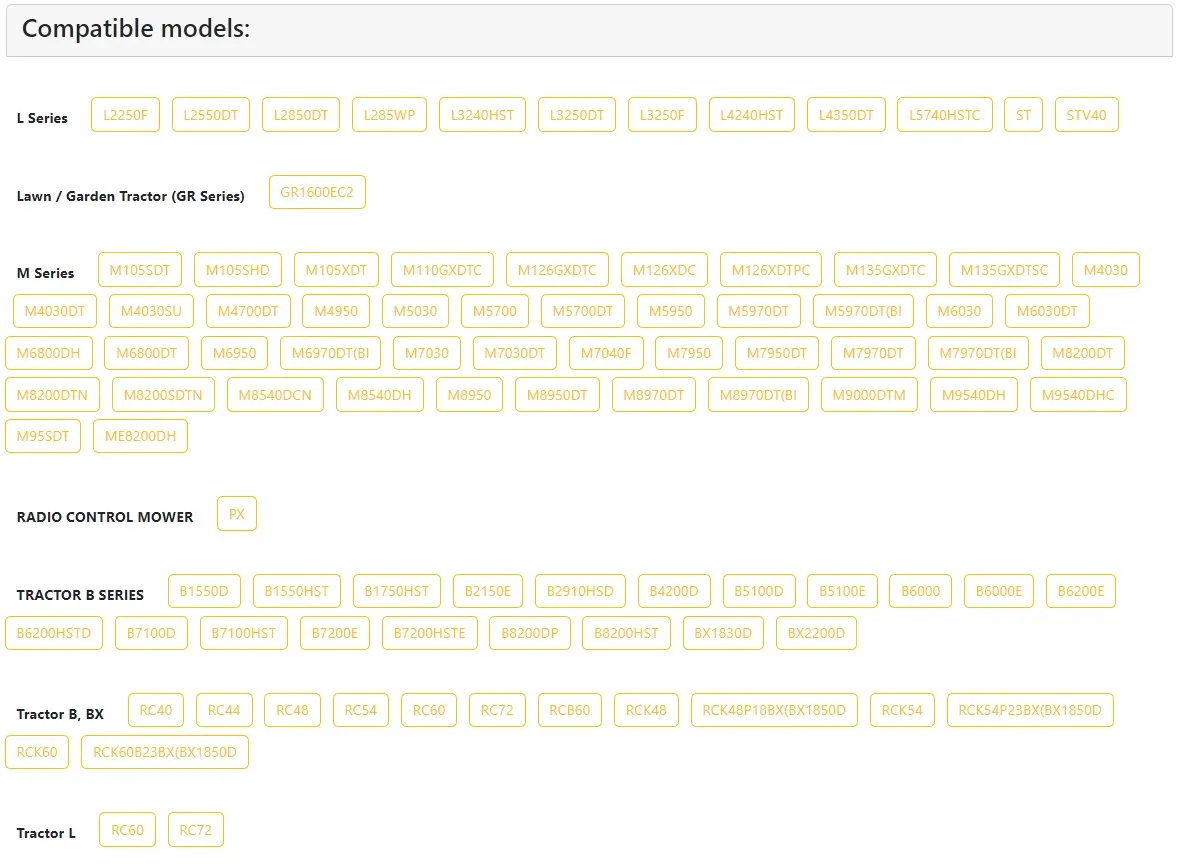
Task: Click the L3250DT model tag
Action: pos(576,115)
